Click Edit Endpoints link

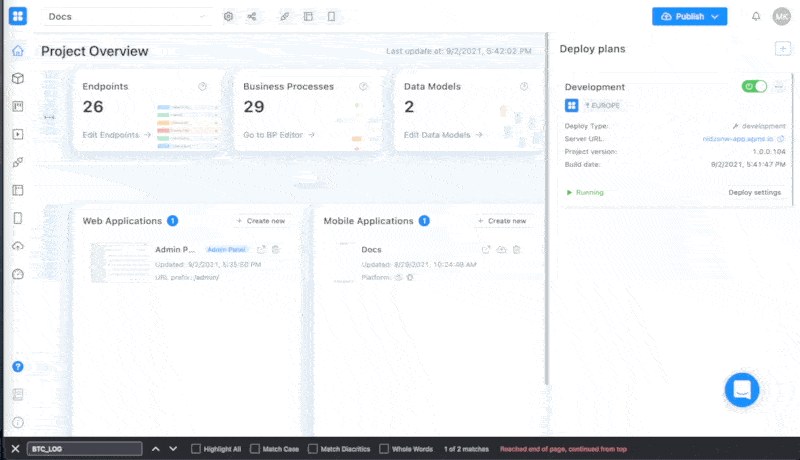tap(117, 135)
